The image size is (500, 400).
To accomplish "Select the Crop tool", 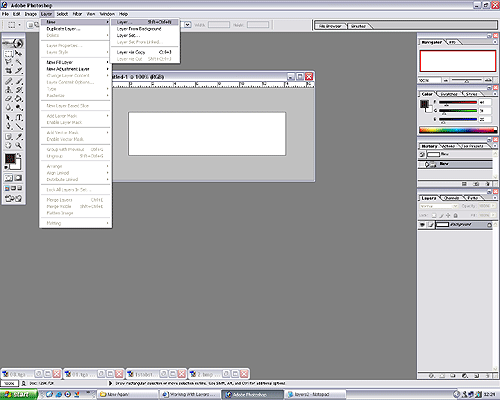I will (8, 71).
